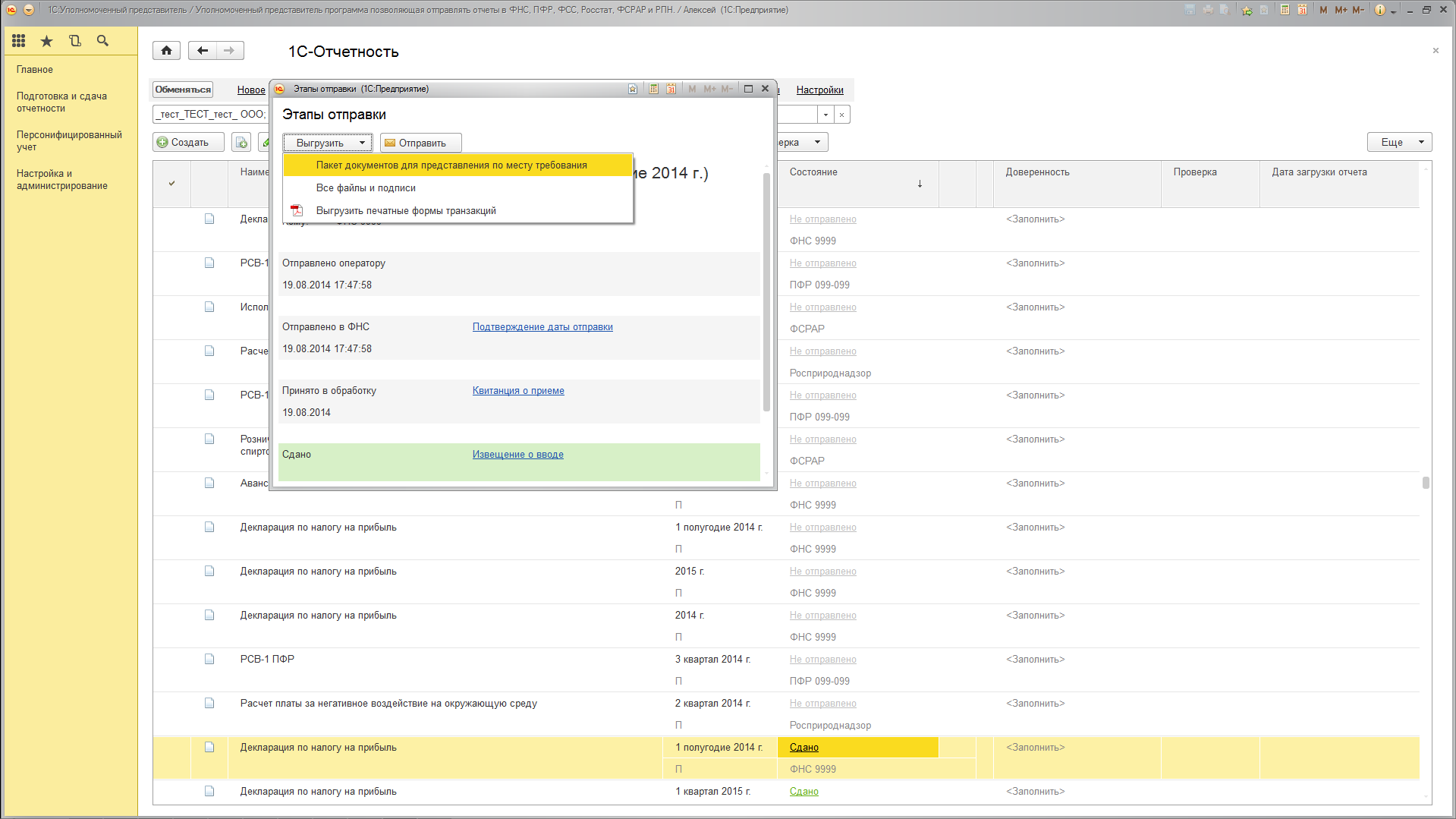The image size is (1456, 819).
Task: Click the M+ button in the main title bar
Action: (1341, 10)
